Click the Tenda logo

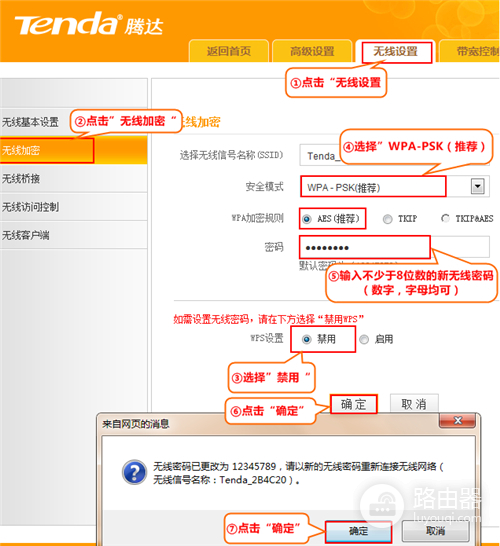pyautogui.click(x=88, y=24)
